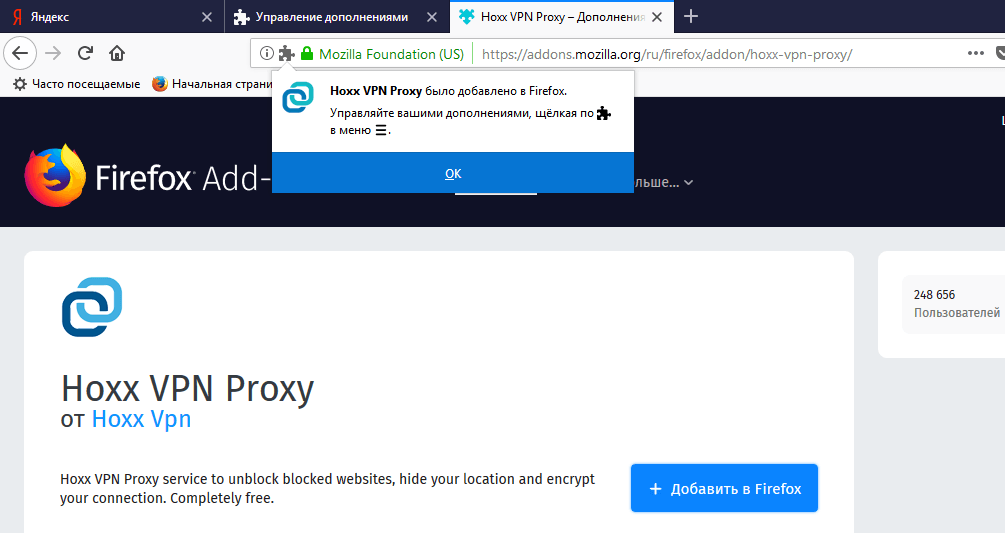This screenshot has height=533, width=1005.
Task: Expand the Больше dropdown chevron
Action: click(x=688, y=183)
